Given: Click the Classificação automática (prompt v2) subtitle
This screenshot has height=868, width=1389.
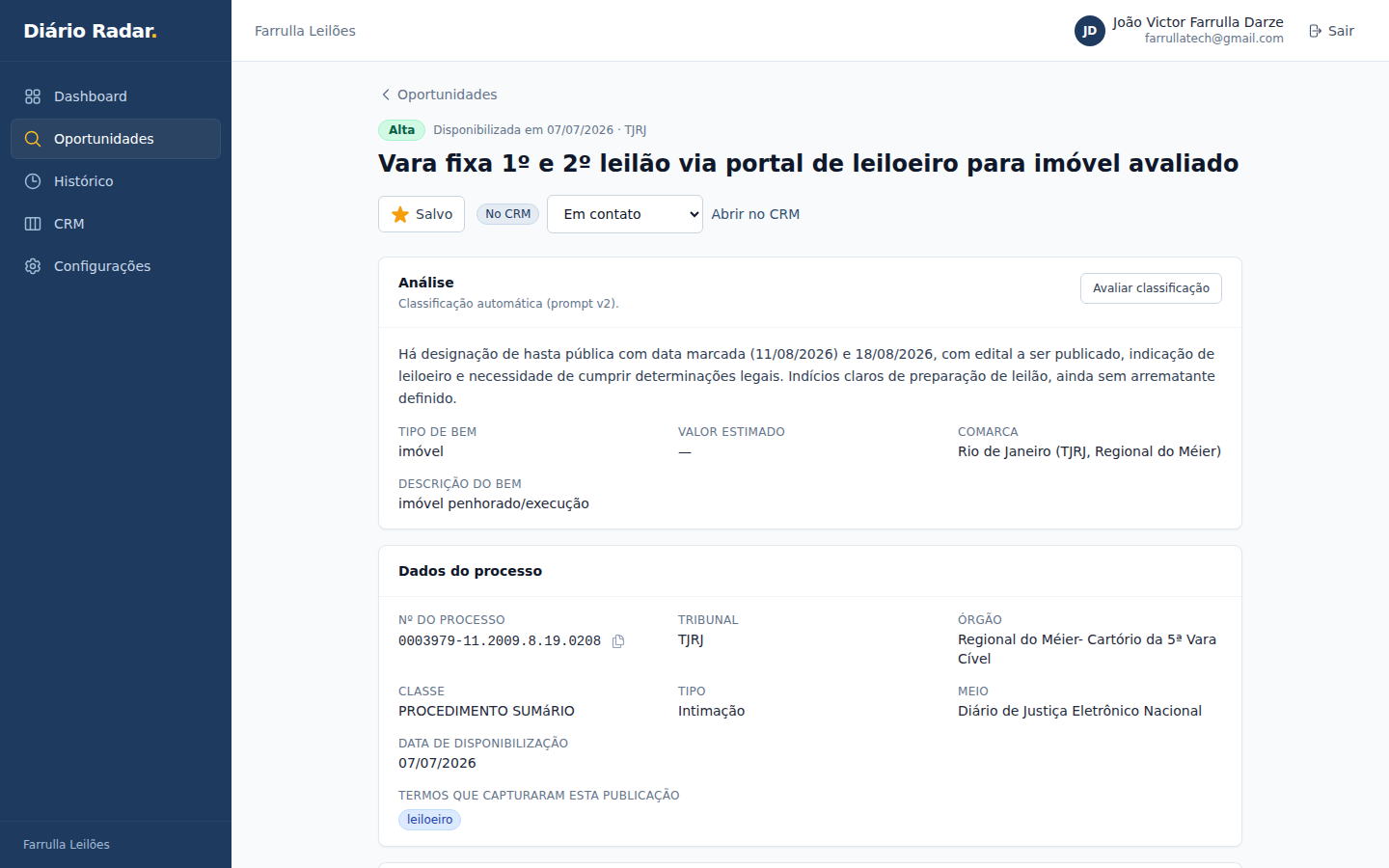Looking at the screenshot, I should coord(508,304).
